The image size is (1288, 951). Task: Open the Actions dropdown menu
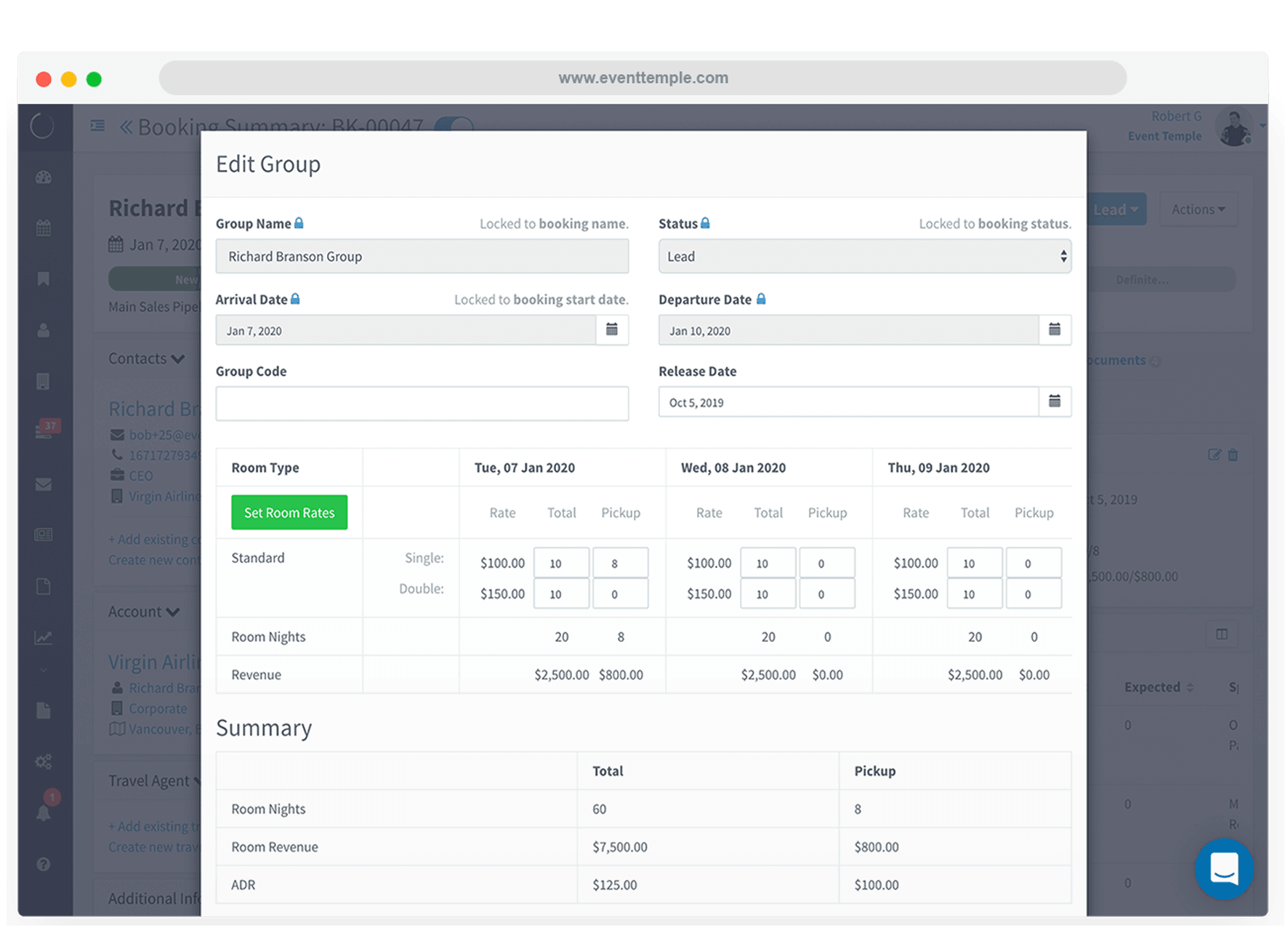[1198, 209]
